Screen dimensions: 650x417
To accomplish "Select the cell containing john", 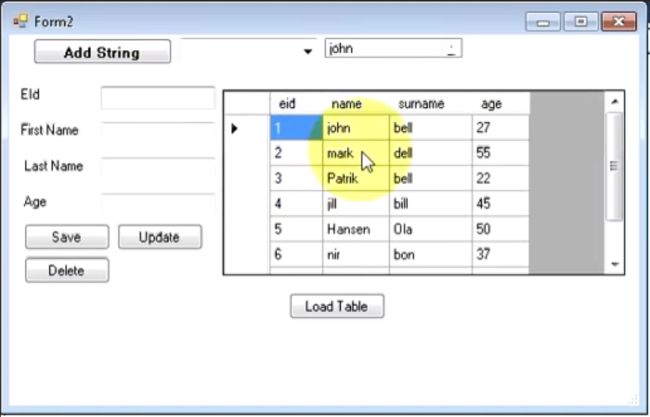I will point(356,128).
